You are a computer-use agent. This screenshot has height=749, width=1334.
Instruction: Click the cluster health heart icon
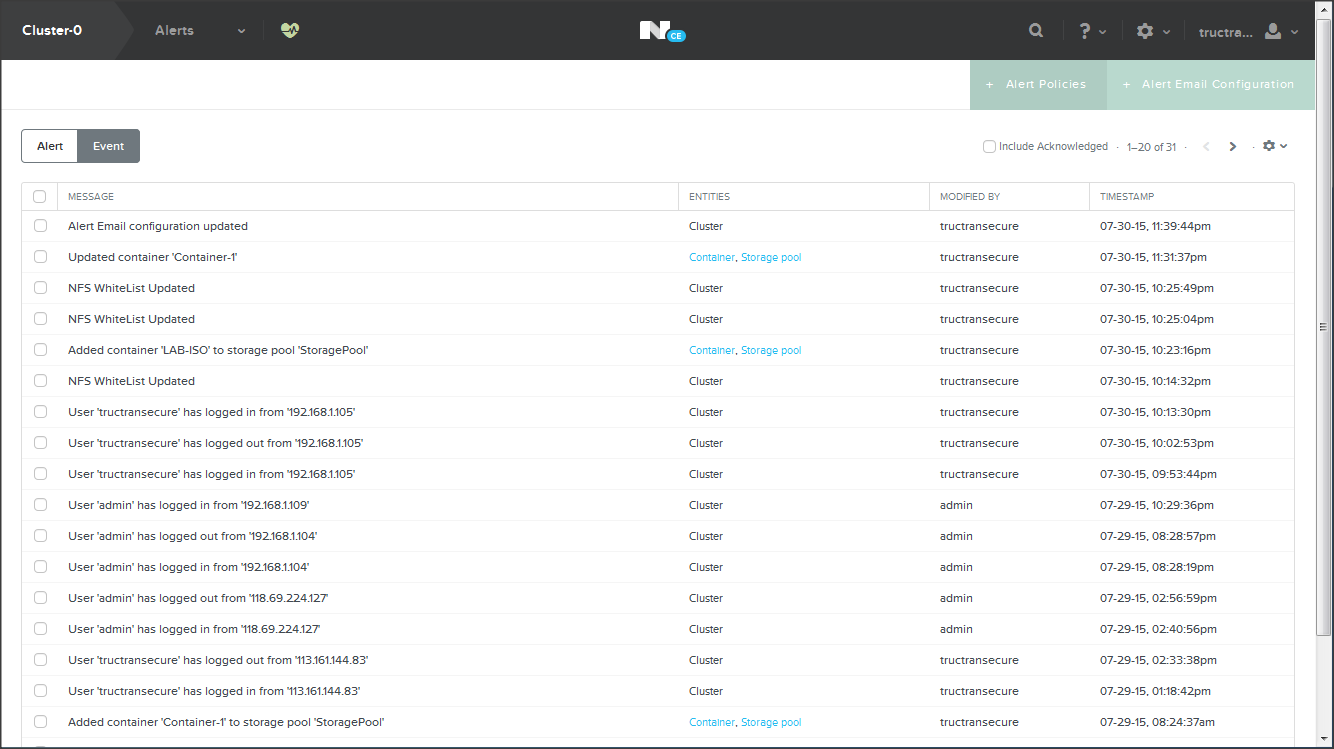[290, 30]
